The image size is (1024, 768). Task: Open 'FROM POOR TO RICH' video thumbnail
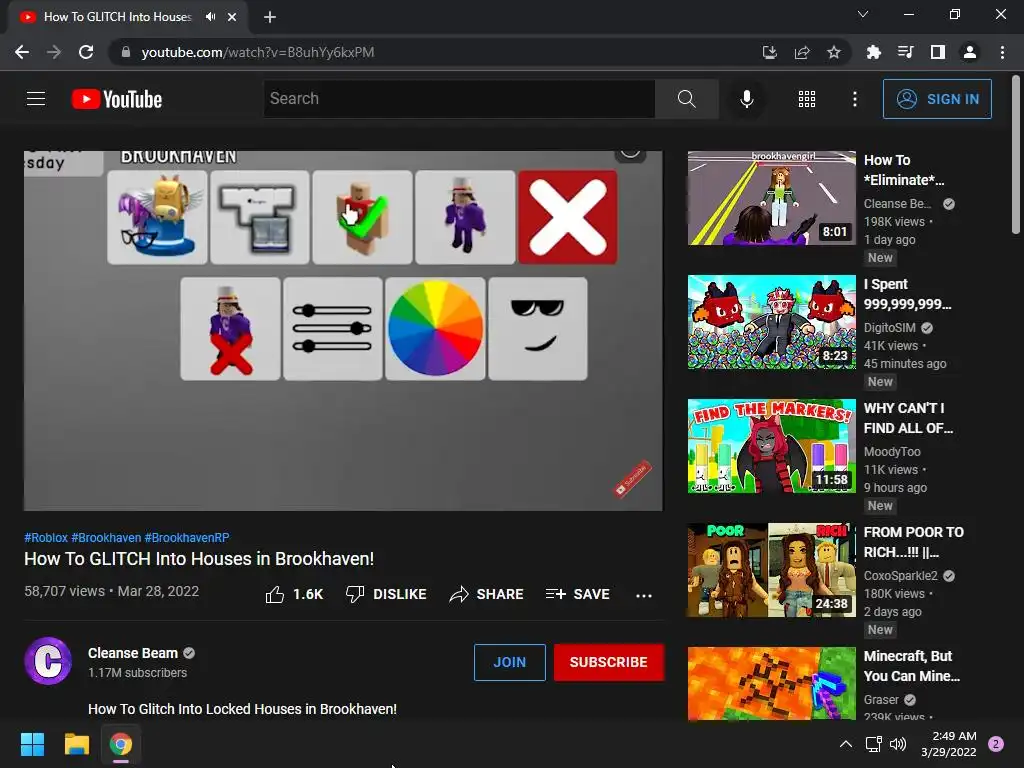[x=771, y=570]
